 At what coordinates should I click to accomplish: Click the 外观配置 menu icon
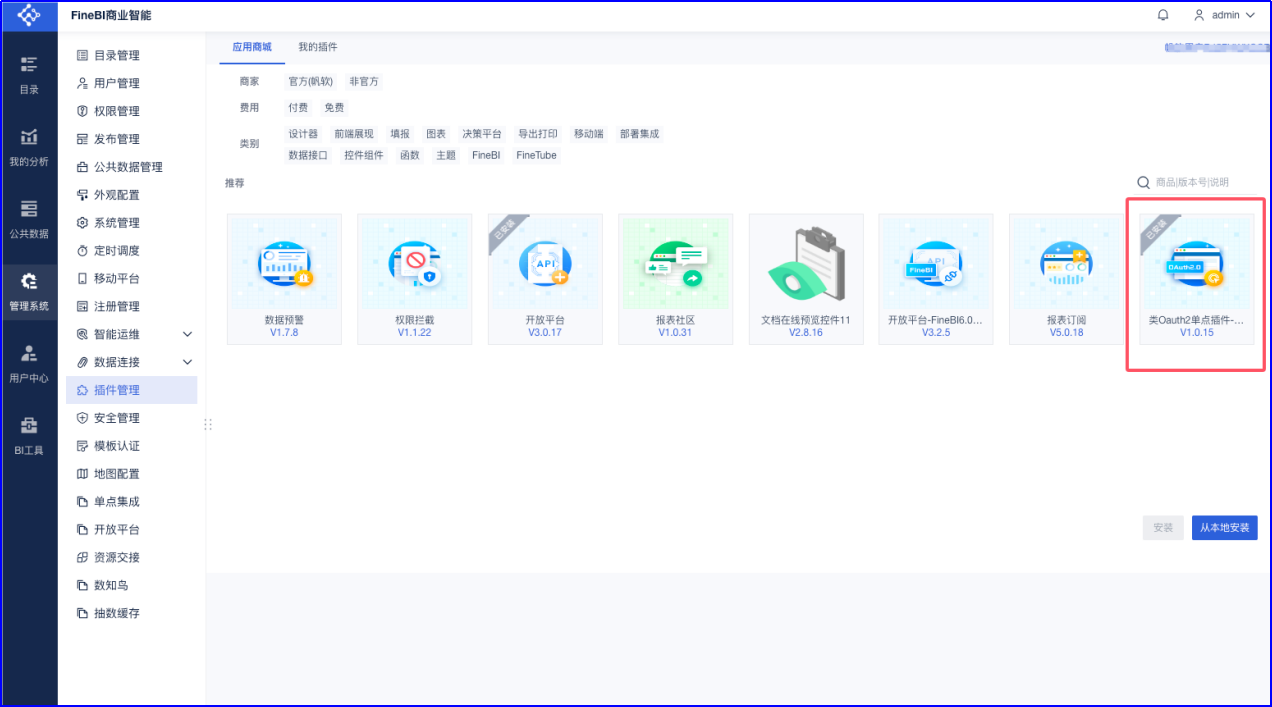pyautogui.click(x=83, y=195)
